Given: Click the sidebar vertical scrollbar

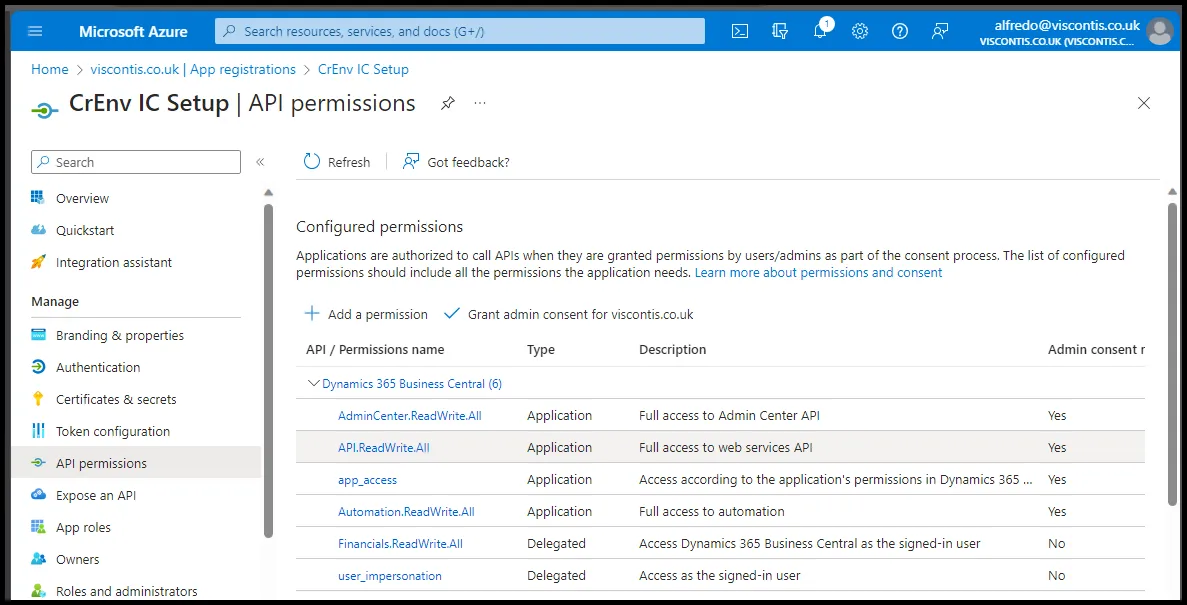Looking at the screenshot, I should [x=268, y=371].
